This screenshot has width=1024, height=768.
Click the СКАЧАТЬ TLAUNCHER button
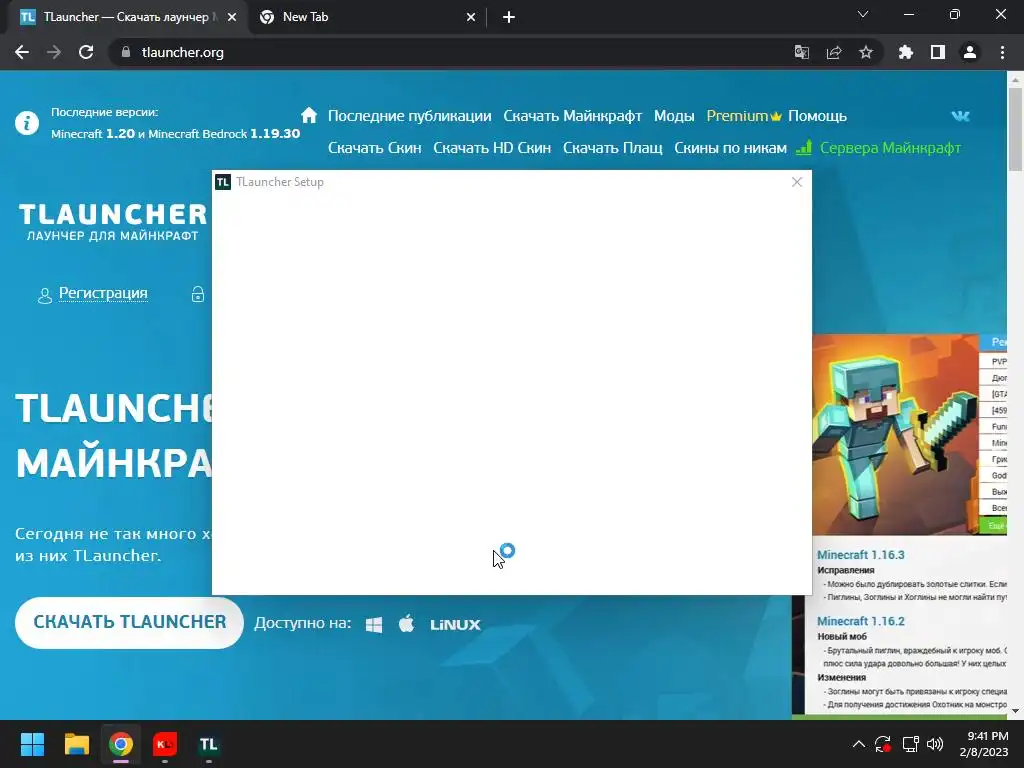129,622
